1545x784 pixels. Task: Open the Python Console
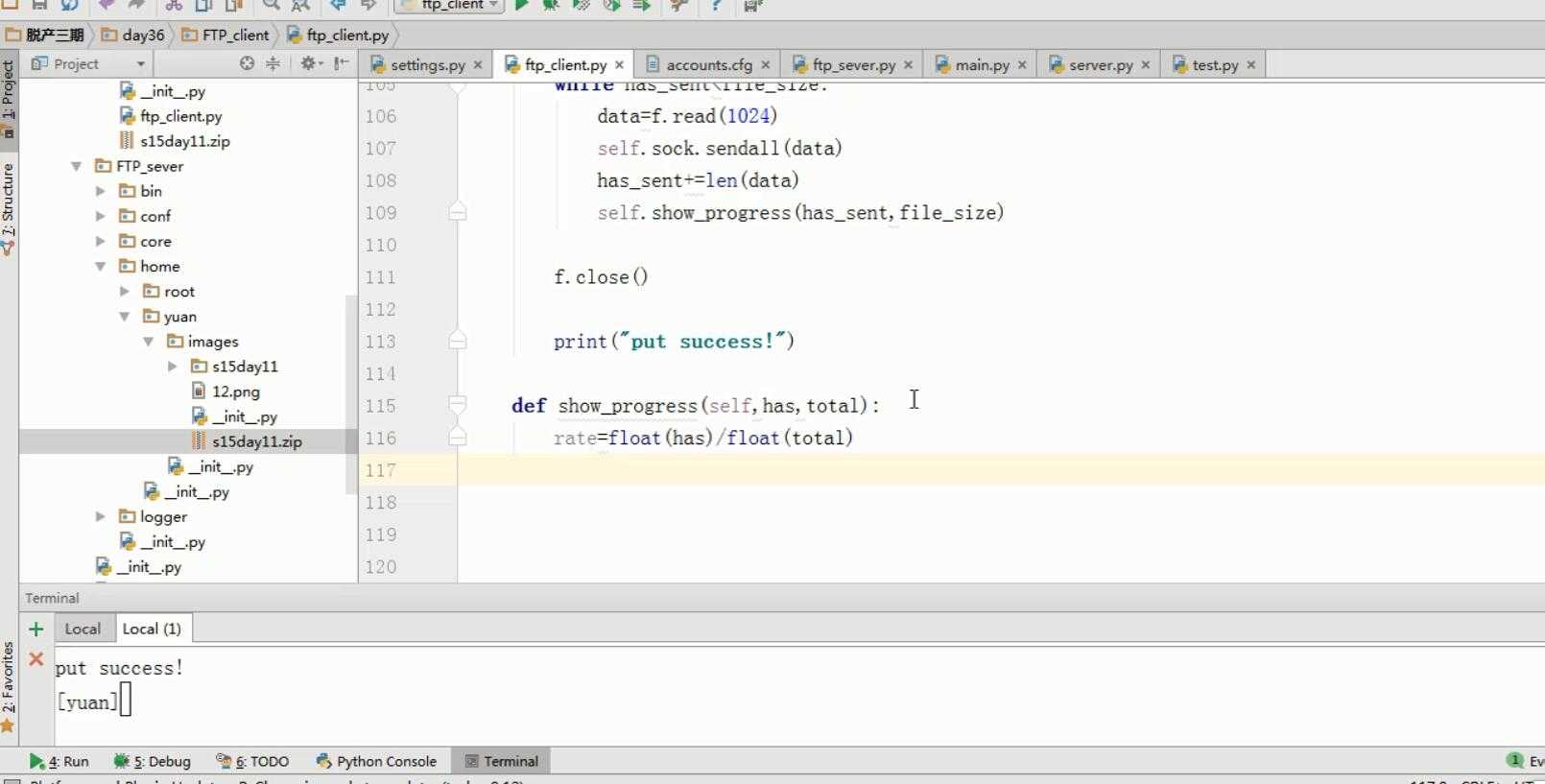click(x=375, y=761)
